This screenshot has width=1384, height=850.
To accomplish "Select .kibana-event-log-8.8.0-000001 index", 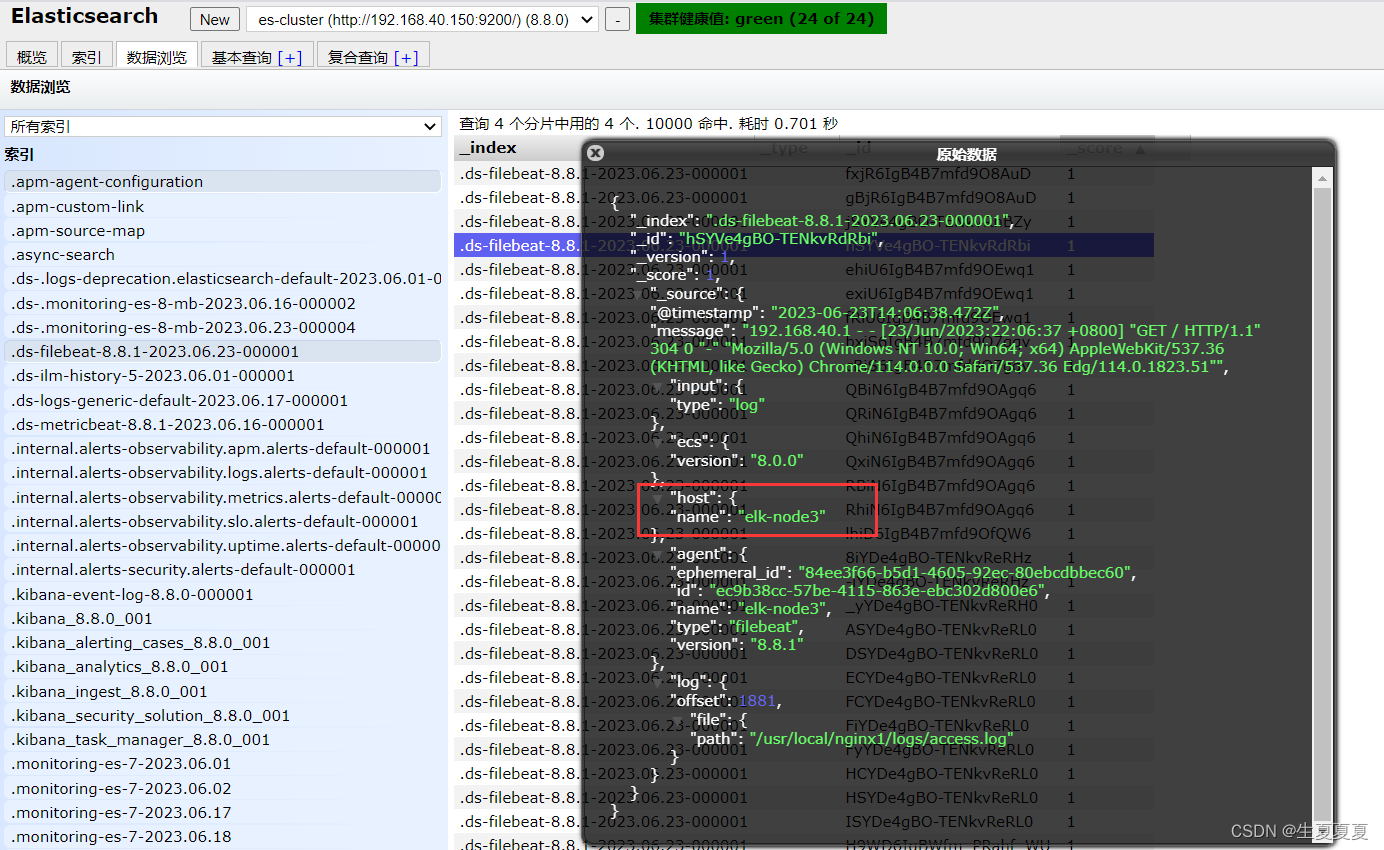I will (x=222, y=594).
